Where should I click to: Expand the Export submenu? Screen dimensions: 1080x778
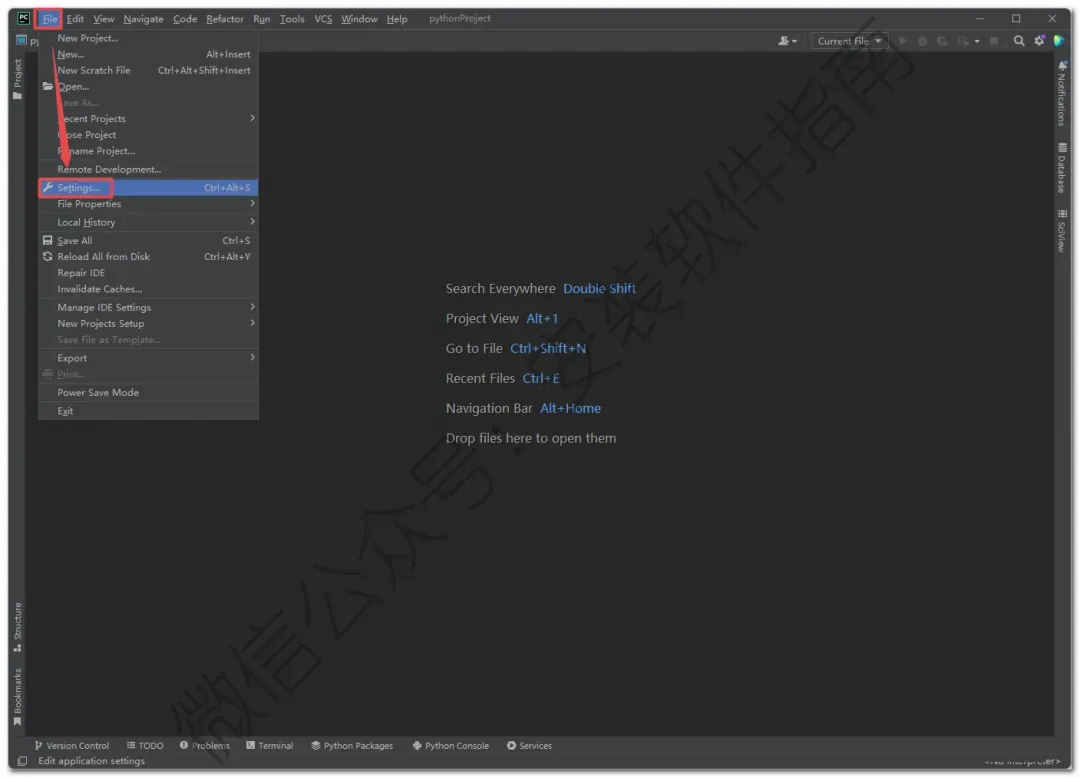pyautogui.click(x=148, y=358)
